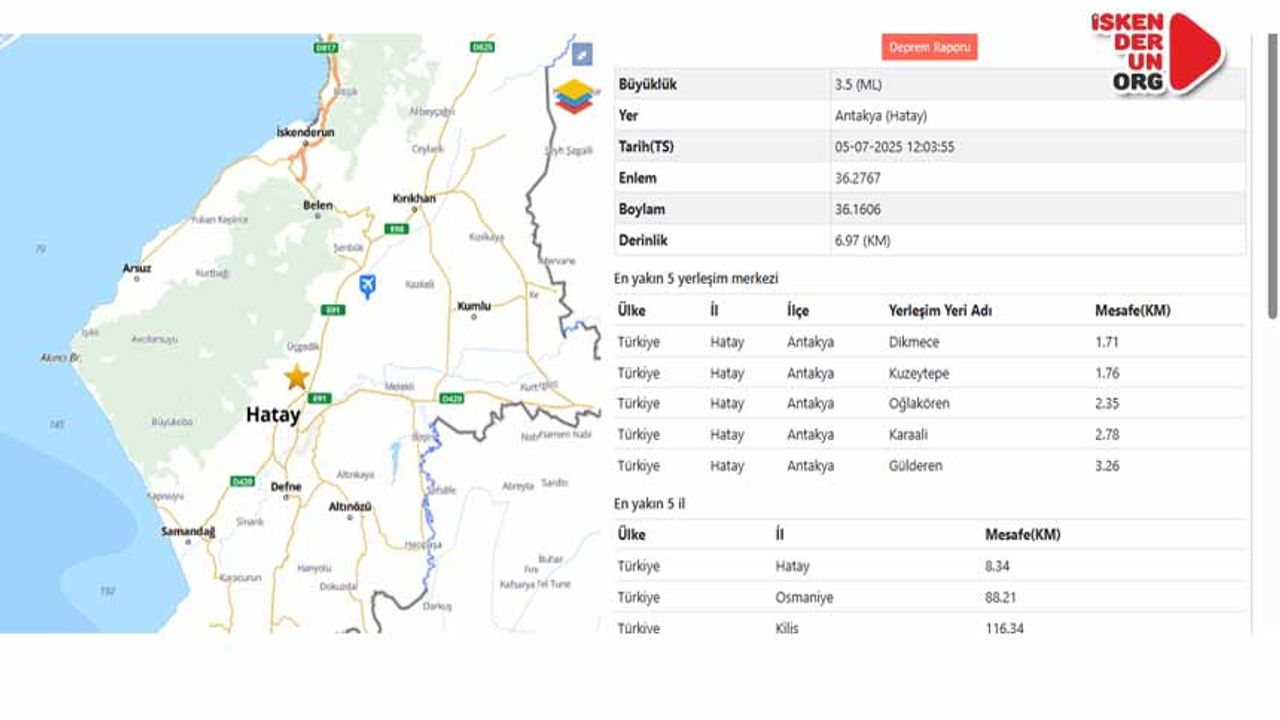The image size is (1280, 720).
Task: Click the orange earthquake epicenter star
Action: pyautogui.click(x=296, y=377)
